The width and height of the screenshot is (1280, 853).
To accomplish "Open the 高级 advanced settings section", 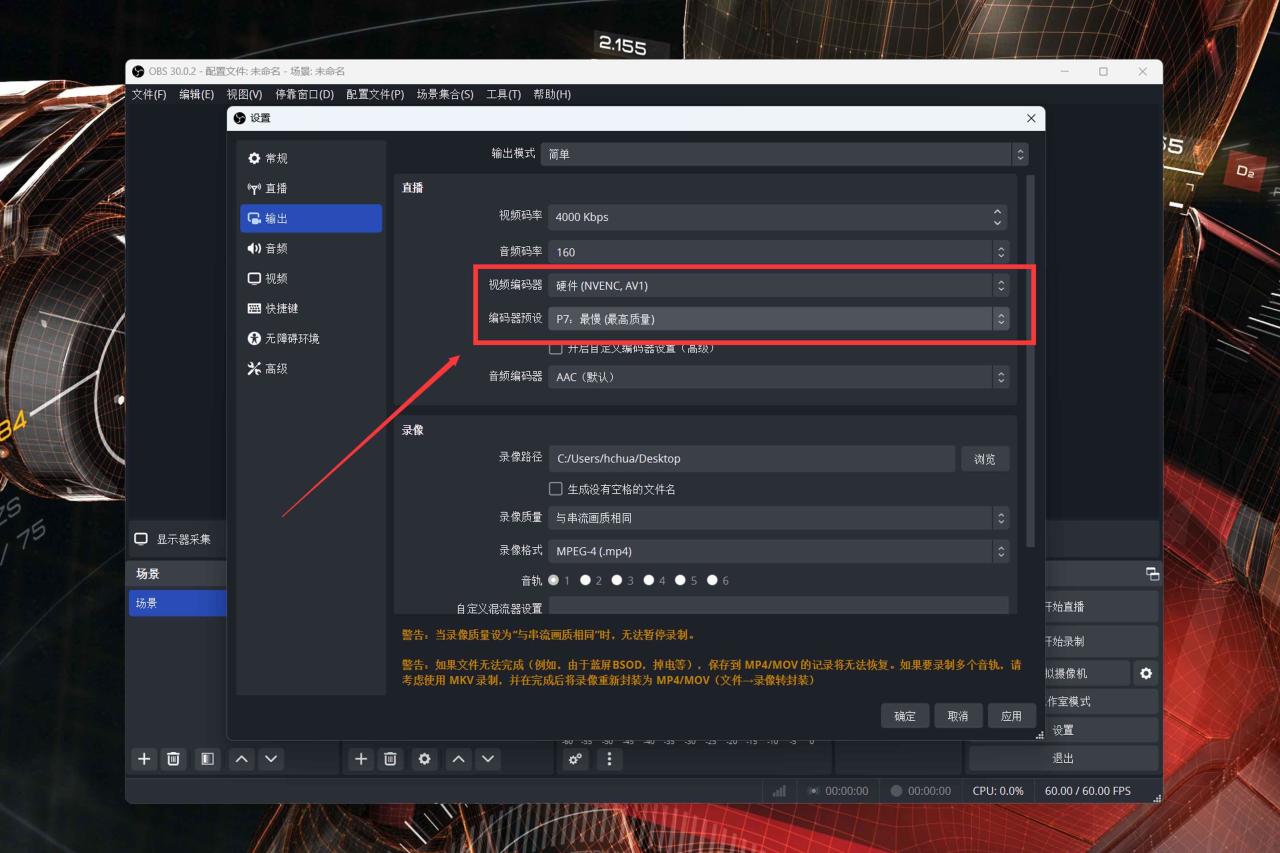I will pos(310,368).
